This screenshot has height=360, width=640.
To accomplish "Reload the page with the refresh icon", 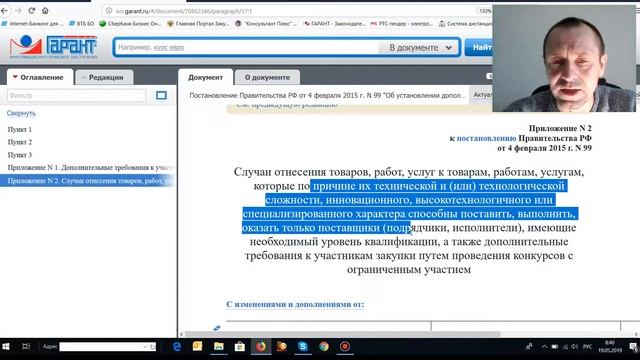I will pos(32,11).
